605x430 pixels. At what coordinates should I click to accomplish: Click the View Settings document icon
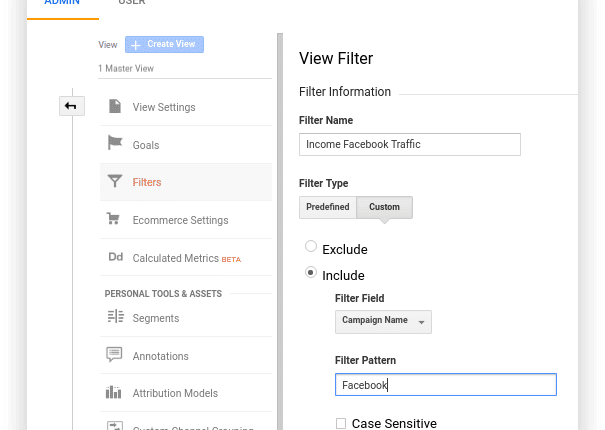115,106
